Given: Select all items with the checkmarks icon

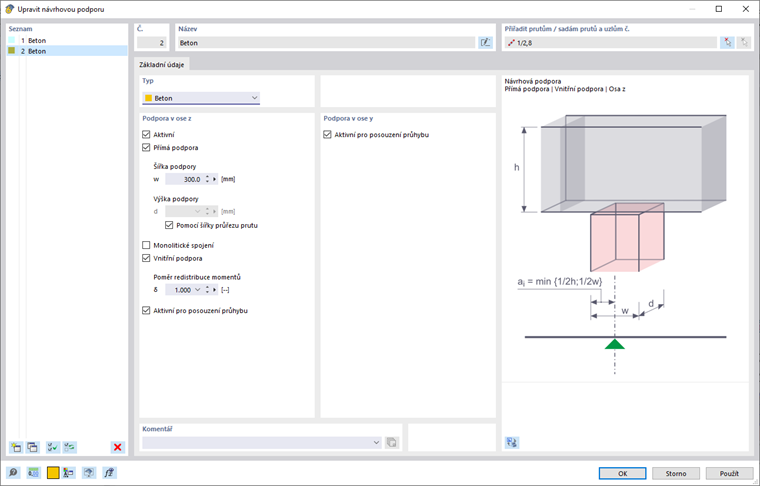Looking at the screenshot, I should click(x=53, y=447).
